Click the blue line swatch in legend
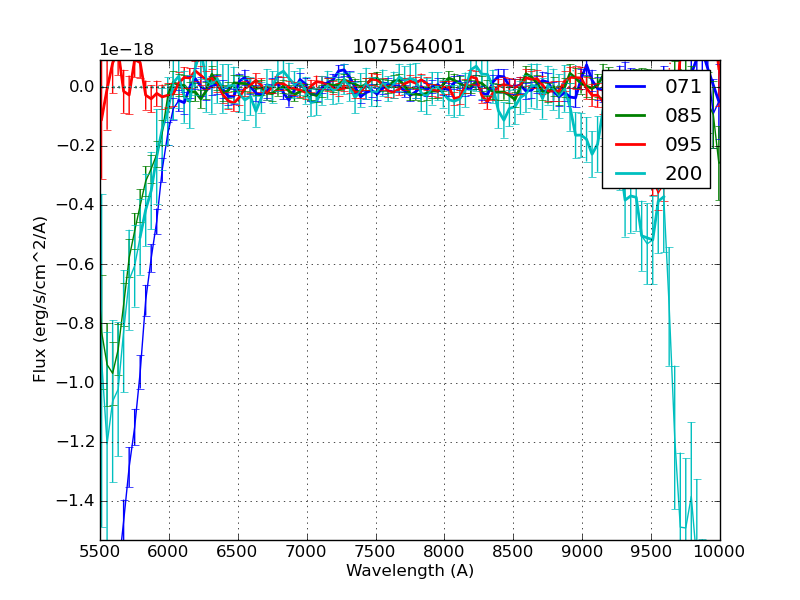This screenshot has height=600, width=800. point(632,87)
